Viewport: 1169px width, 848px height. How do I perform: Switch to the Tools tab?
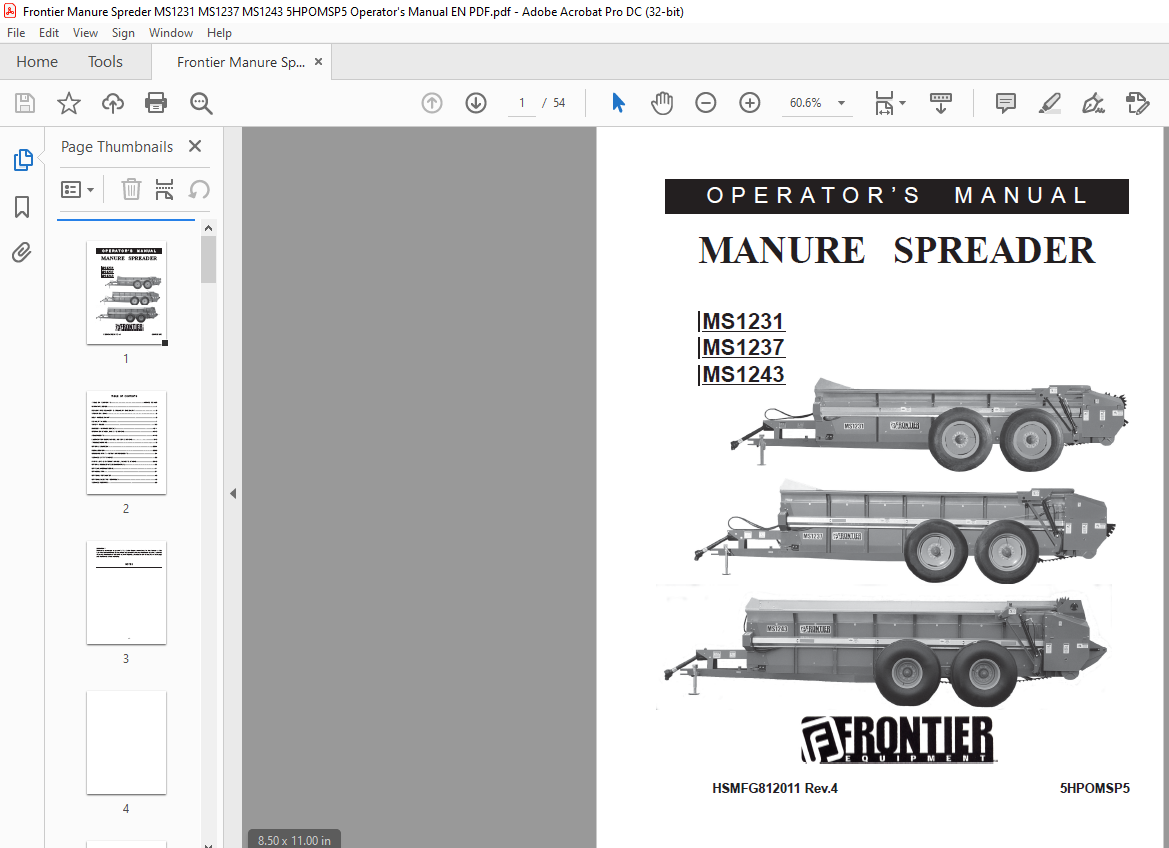(x=105, y=62)
